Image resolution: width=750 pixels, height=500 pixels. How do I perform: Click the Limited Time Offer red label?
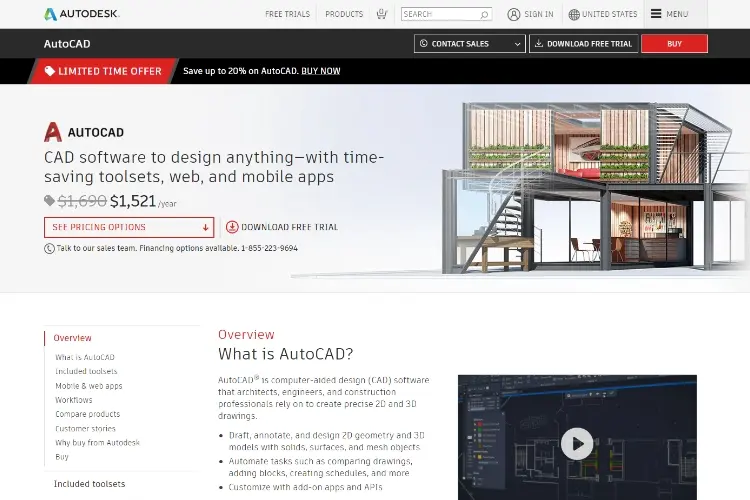[x=103, y=71]
